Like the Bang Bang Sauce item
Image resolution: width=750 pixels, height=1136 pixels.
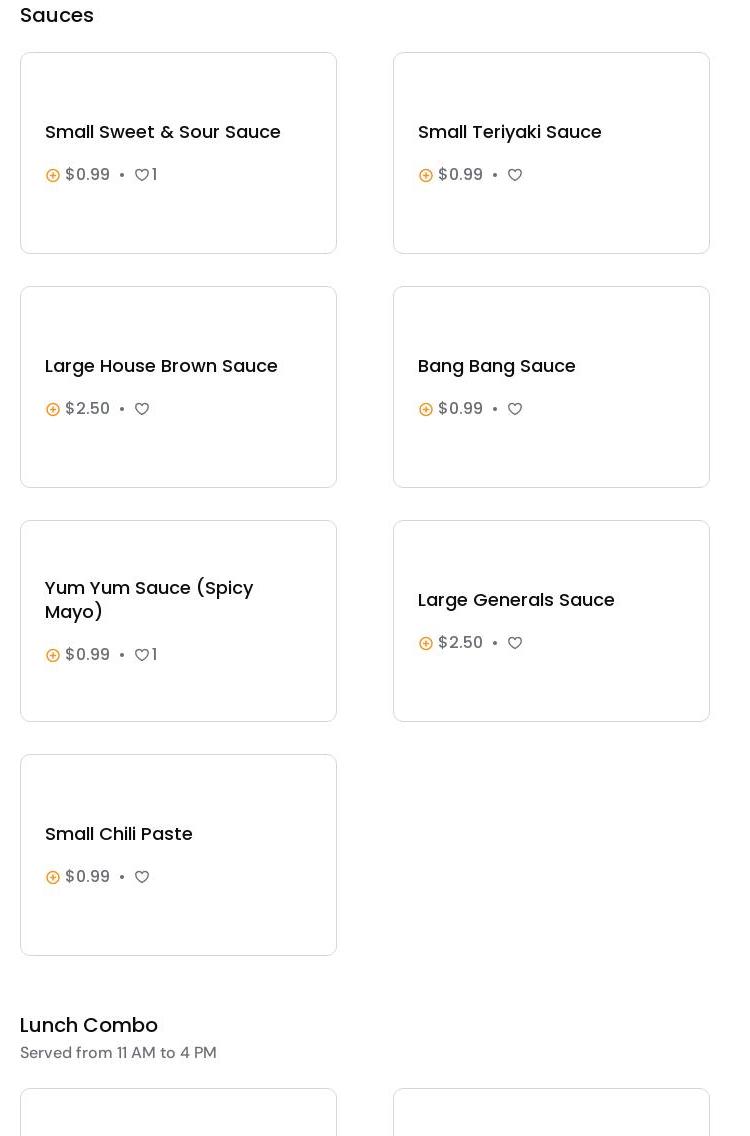(515, 409)
